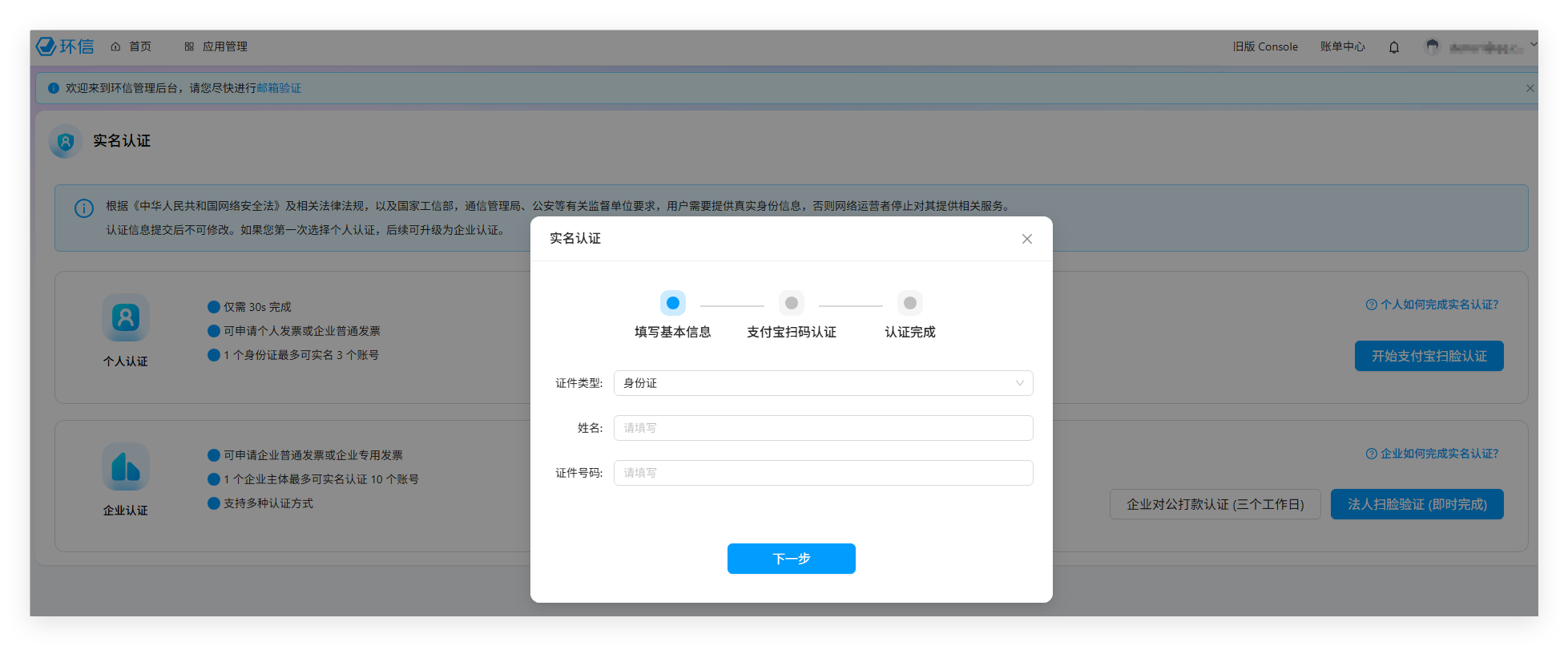
Task: Click the 实名认证 shield icon
Action: click(66, 142)
